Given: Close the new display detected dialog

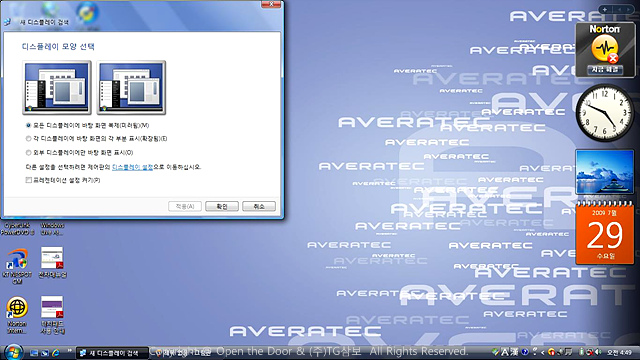Looking at the screenshot, I should click(271, 4).
